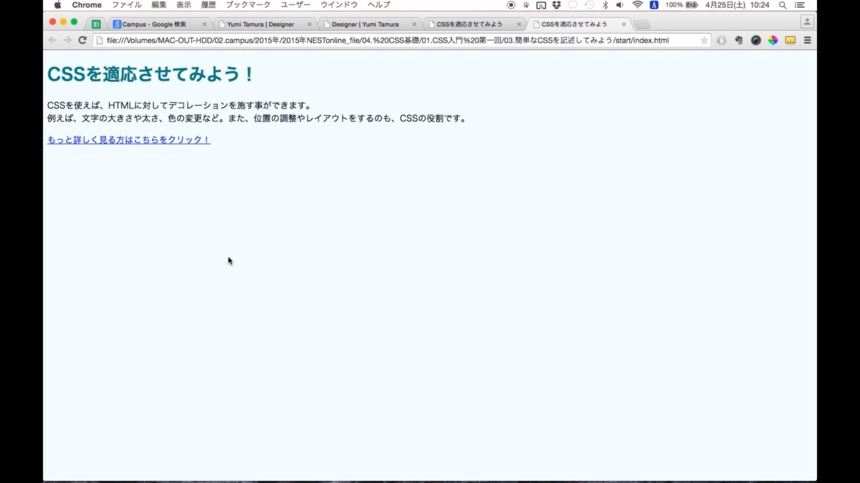Go back with the back arrow
This screenshot has height=483, width=860.
pos(53,40)
